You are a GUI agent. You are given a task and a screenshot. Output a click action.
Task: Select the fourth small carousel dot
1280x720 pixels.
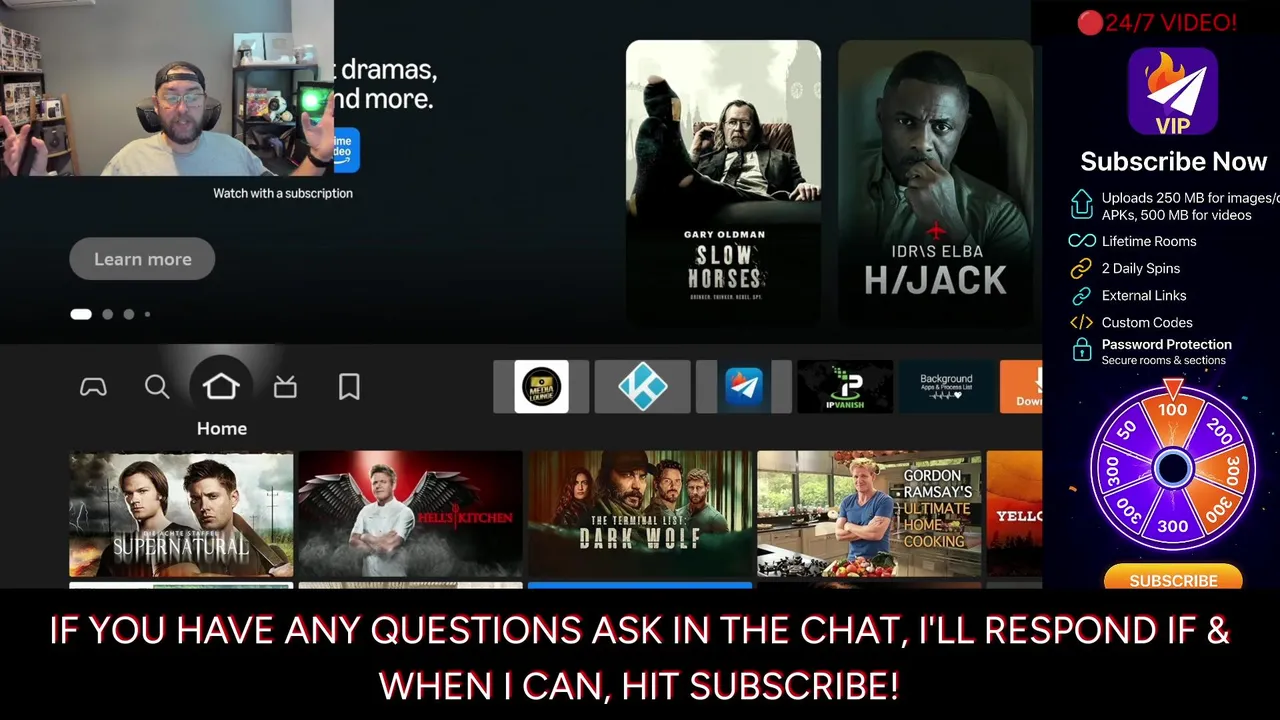click(x=147, y=314)
